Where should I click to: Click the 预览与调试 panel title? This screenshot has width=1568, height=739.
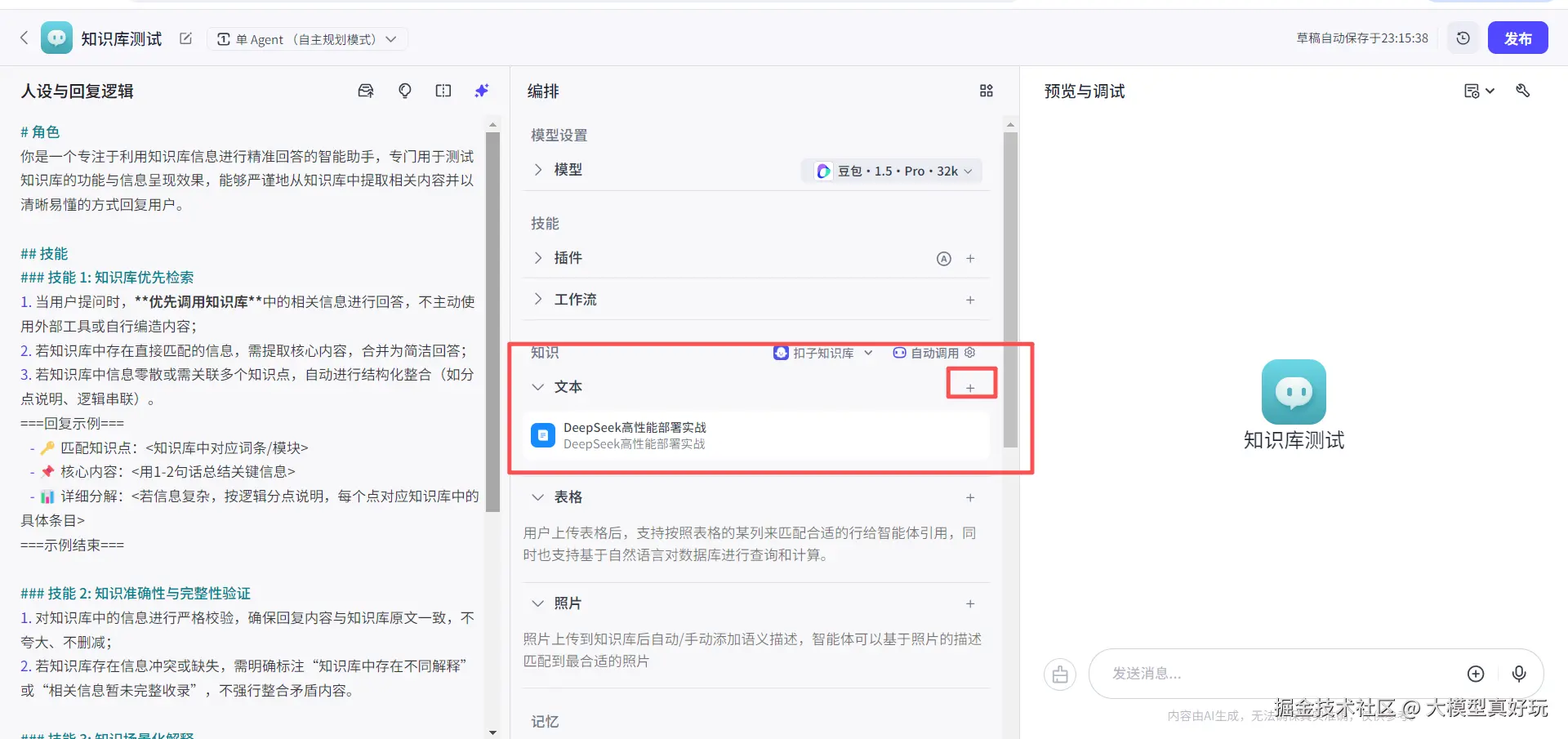point(1085,91)
